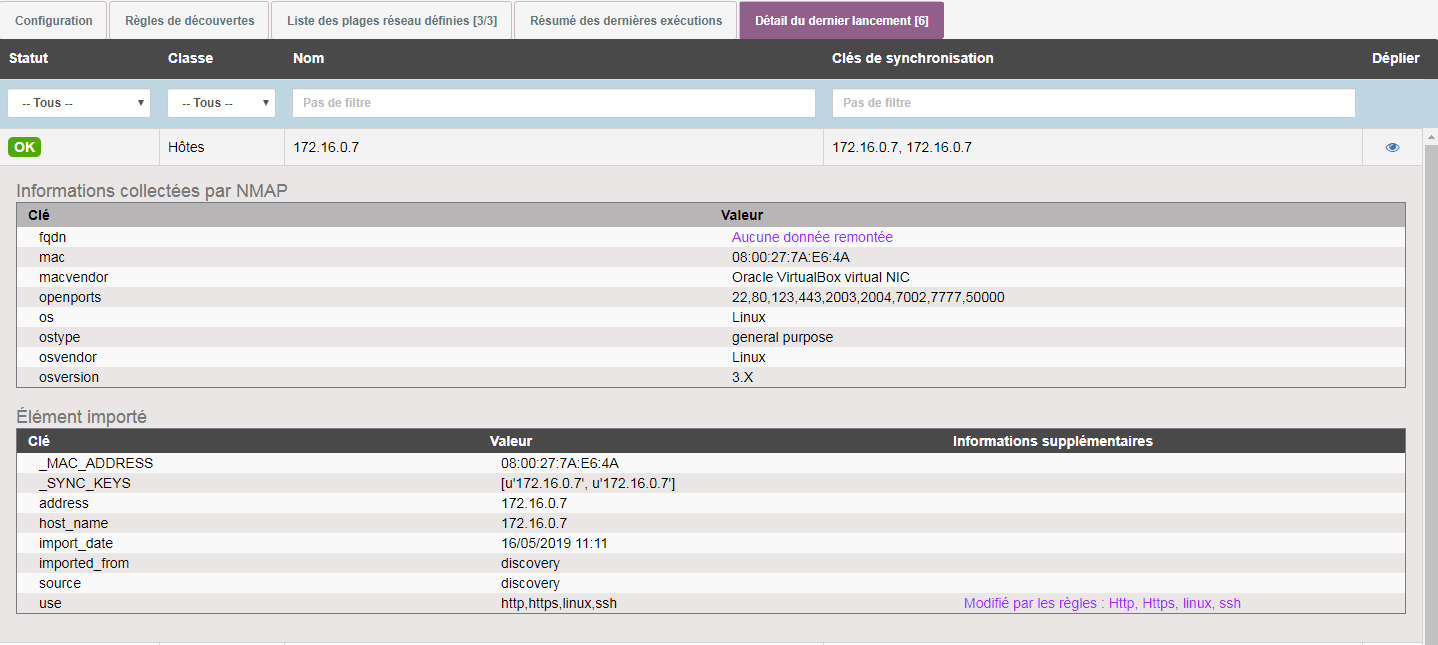
Task: Click 'Modifié par les règles' purple text
Action: 1102,603
